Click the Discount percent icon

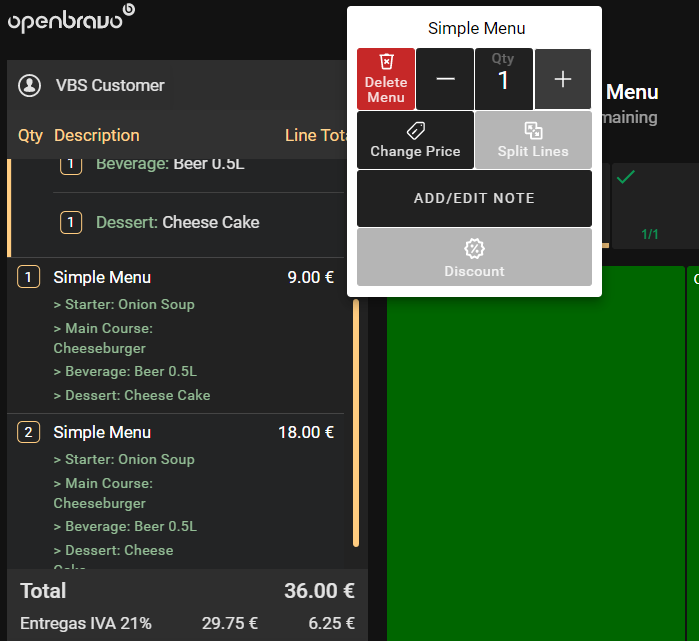[474, 247]
